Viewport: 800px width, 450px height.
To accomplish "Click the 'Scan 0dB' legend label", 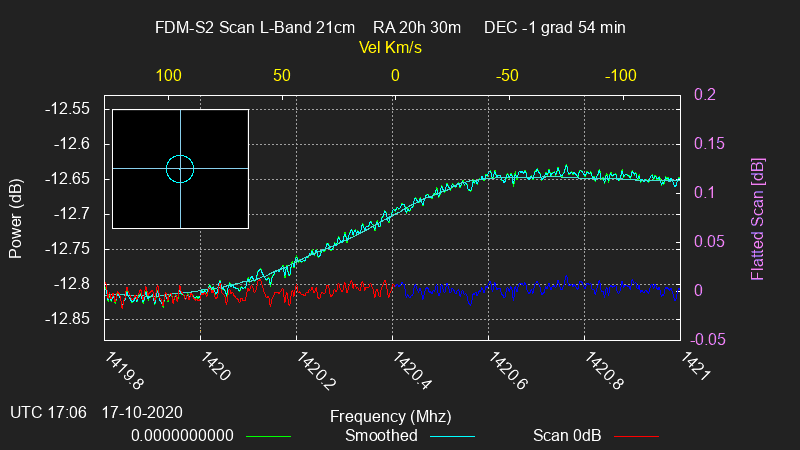I will pyautogui.click(x=567, y=436).
